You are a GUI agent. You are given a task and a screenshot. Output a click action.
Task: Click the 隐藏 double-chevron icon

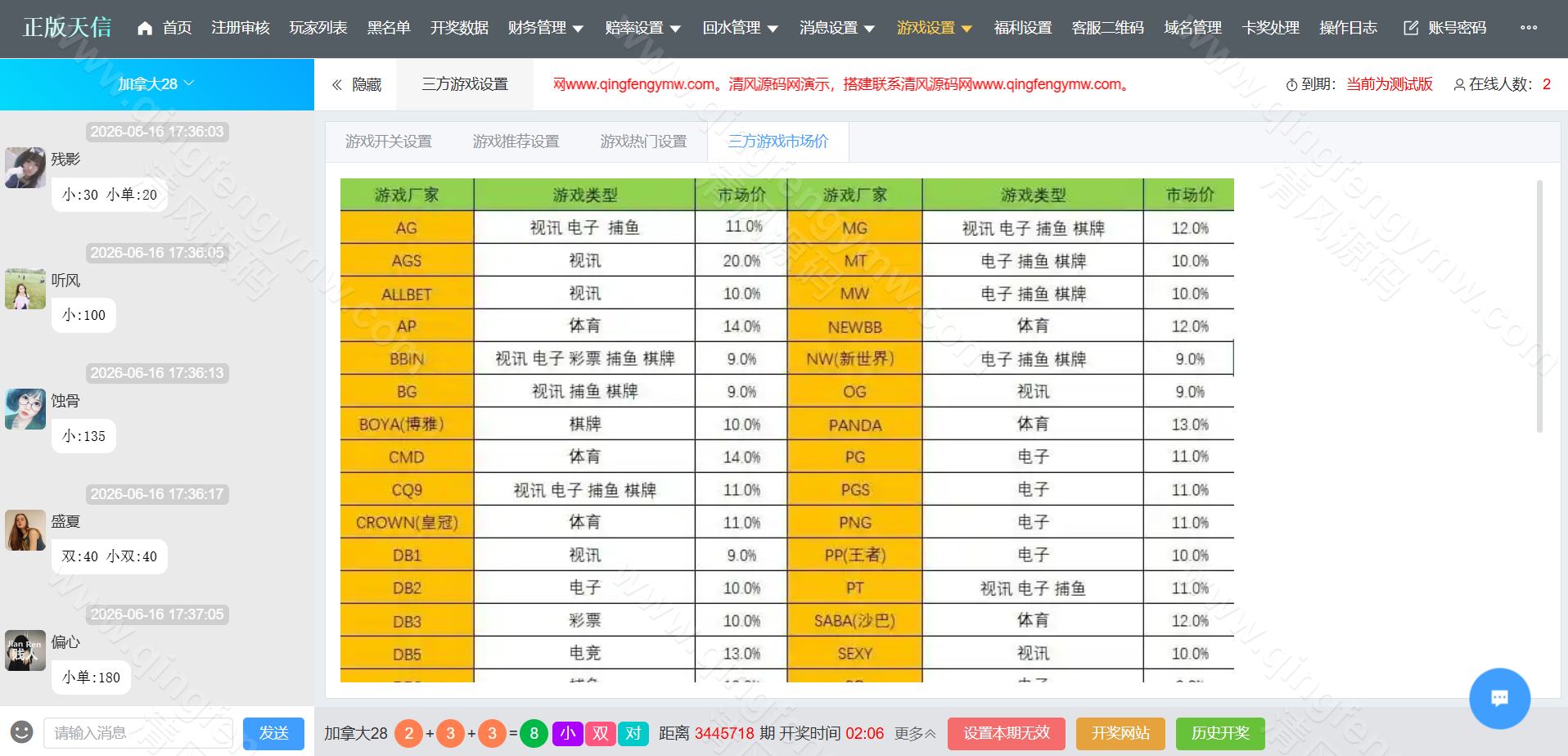pyautogui.click(x=336, y=84)
